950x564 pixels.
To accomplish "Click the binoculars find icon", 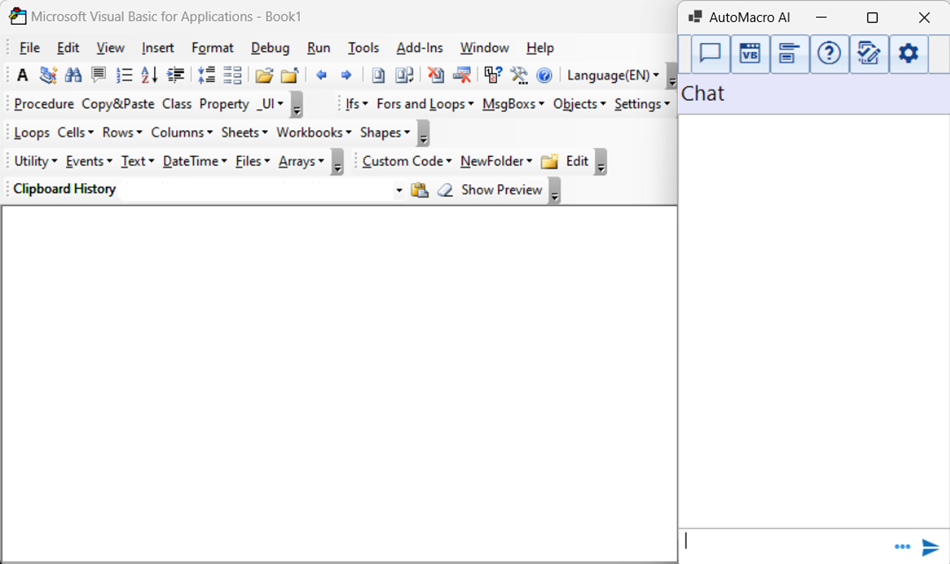I will (x=73, y=75).
